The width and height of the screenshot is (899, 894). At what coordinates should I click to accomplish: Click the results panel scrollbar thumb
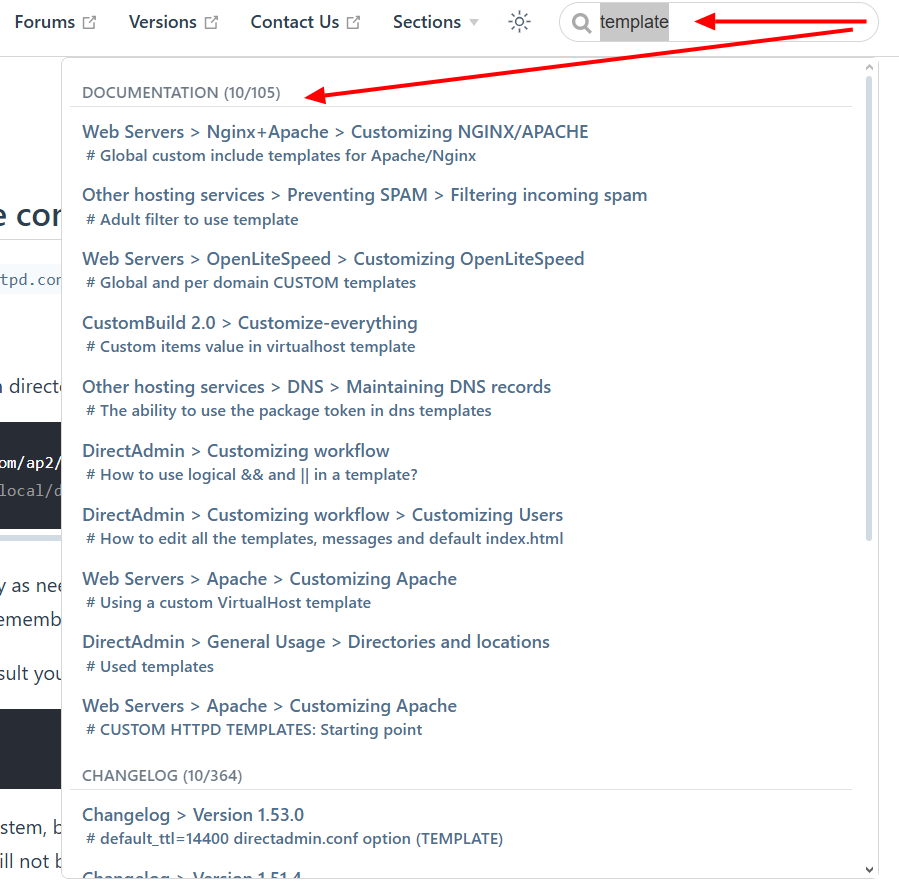[x=869, y=309]
